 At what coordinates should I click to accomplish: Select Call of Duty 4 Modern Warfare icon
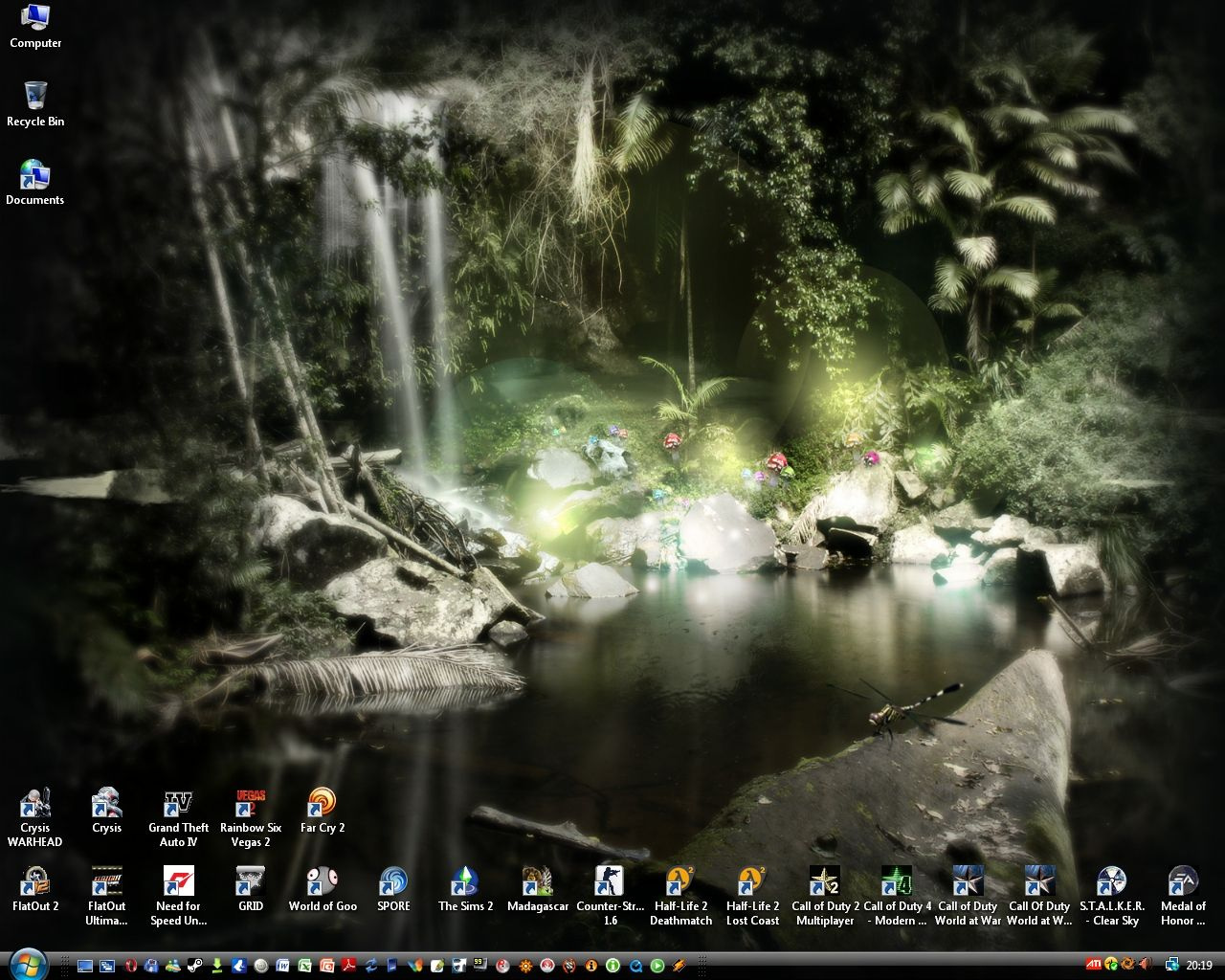(897, 897)
